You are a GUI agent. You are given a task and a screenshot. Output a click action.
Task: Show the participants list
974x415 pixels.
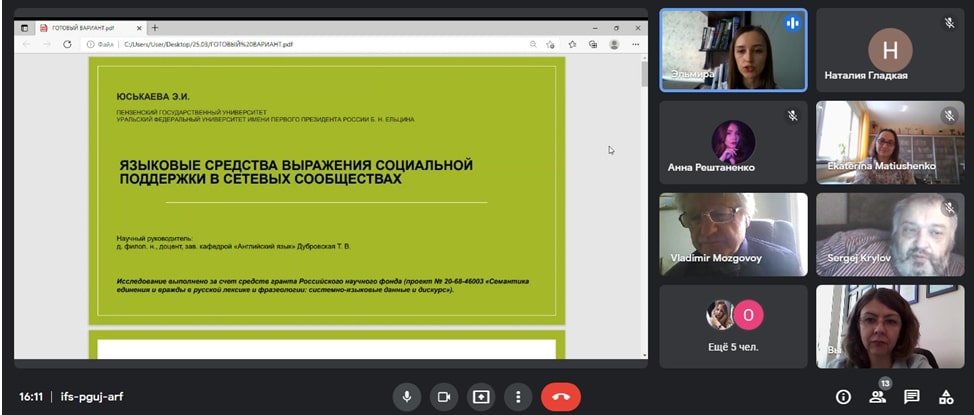coord(877,396)
